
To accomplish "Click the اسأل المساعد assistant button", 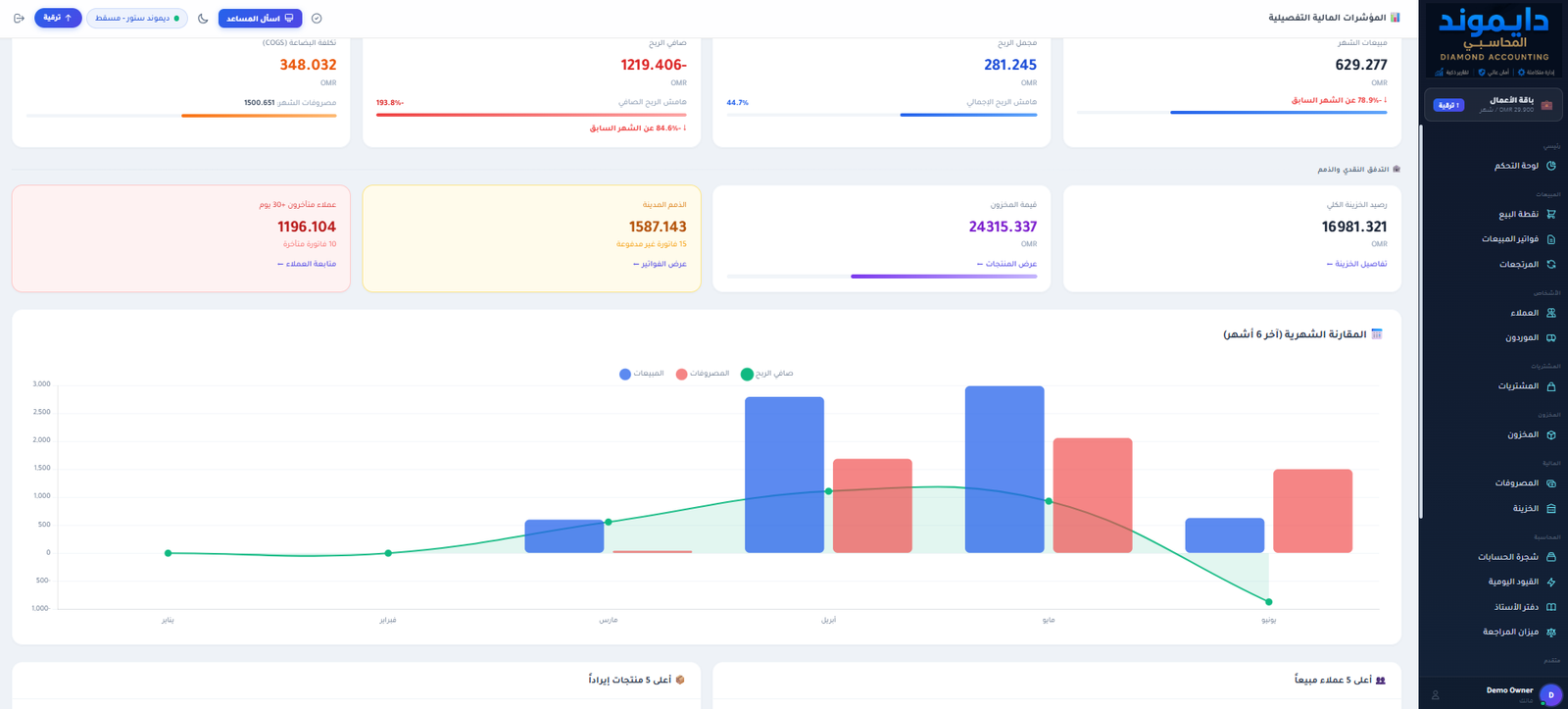I will pyautogui.click(x=260, y=18).
